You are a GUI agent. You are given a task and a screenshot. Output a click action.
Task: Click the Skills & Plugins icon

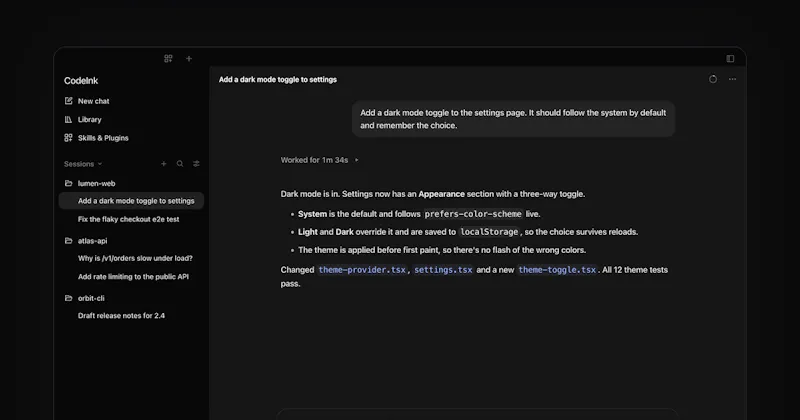coord(68,138)
